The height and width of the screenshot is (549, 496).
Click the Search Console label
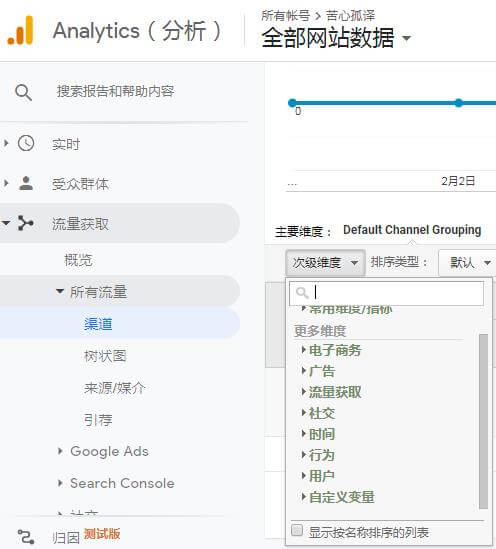click(x=122, y=483)
